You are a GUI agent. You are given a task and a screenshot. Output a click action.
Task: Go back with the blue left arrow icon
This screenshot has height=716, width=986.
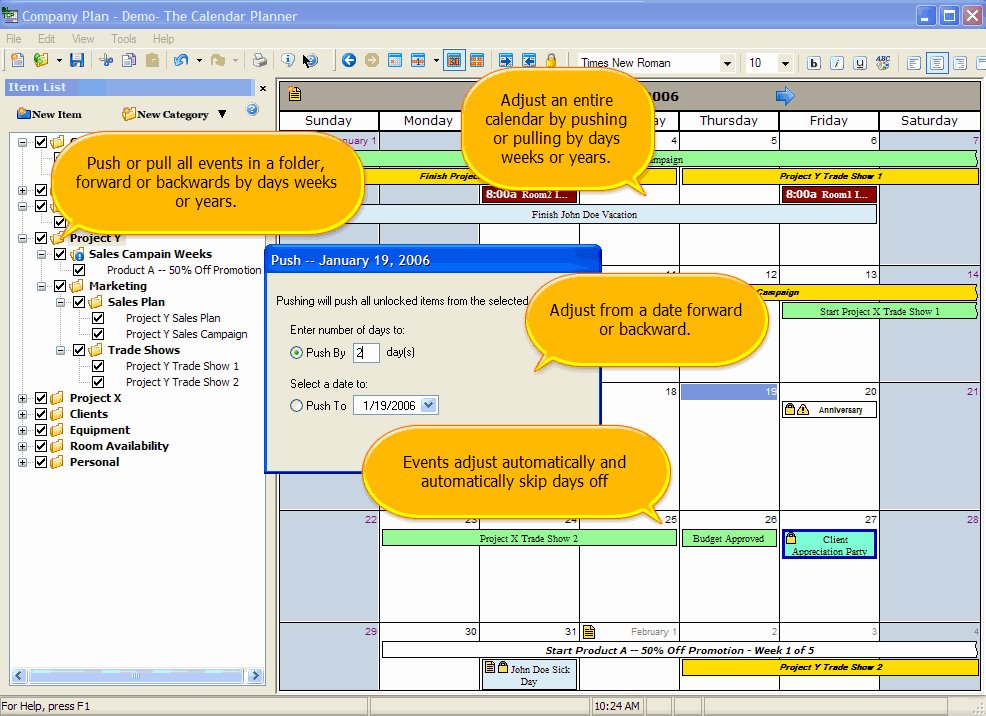tap(349, 60)
